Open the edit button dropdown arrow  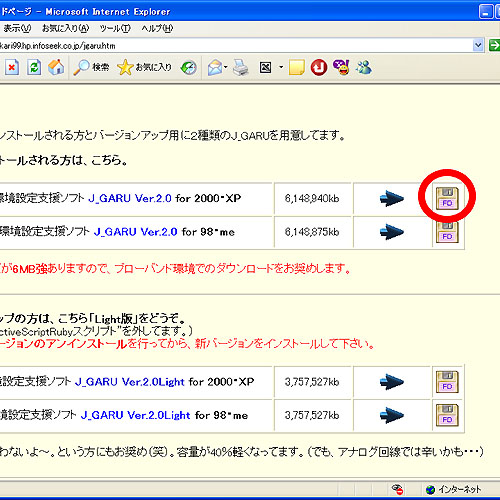pyautogui.click(x=281, y=68)
